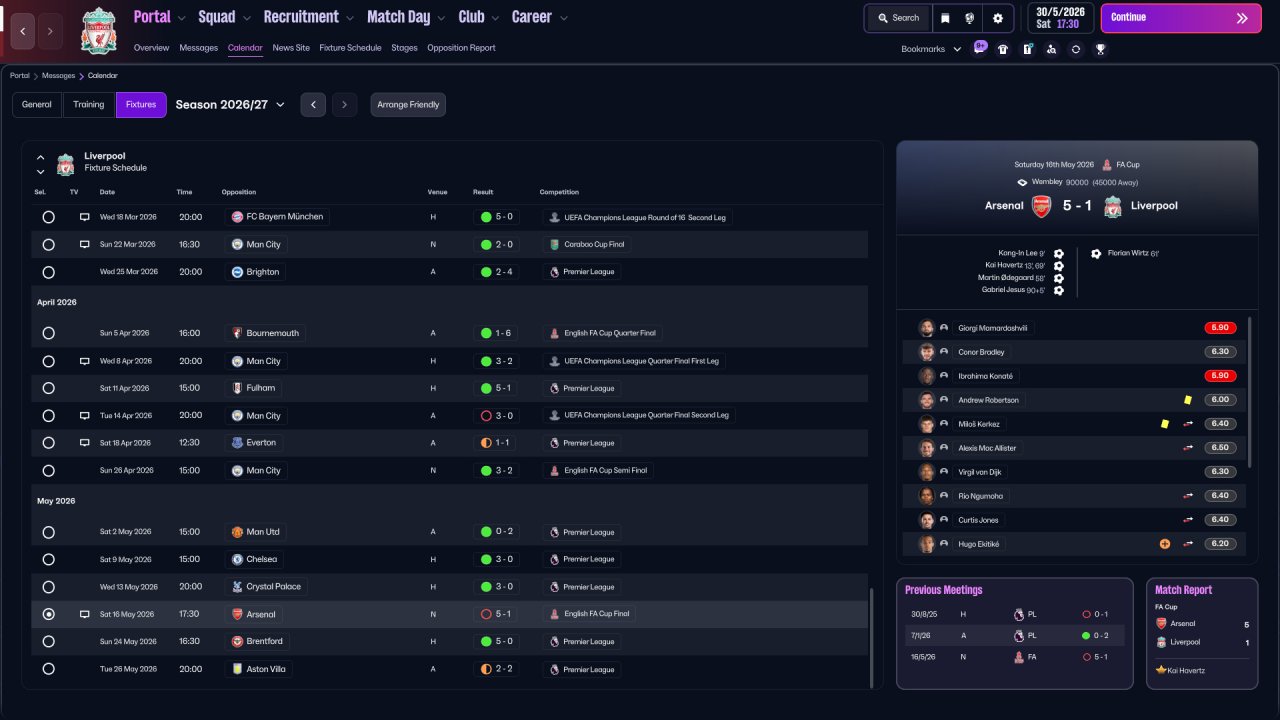Open the bookmark flag icon beside Search
This screenshot has width=1280, height=720.
pyautogui.click(x=944, y=18)
